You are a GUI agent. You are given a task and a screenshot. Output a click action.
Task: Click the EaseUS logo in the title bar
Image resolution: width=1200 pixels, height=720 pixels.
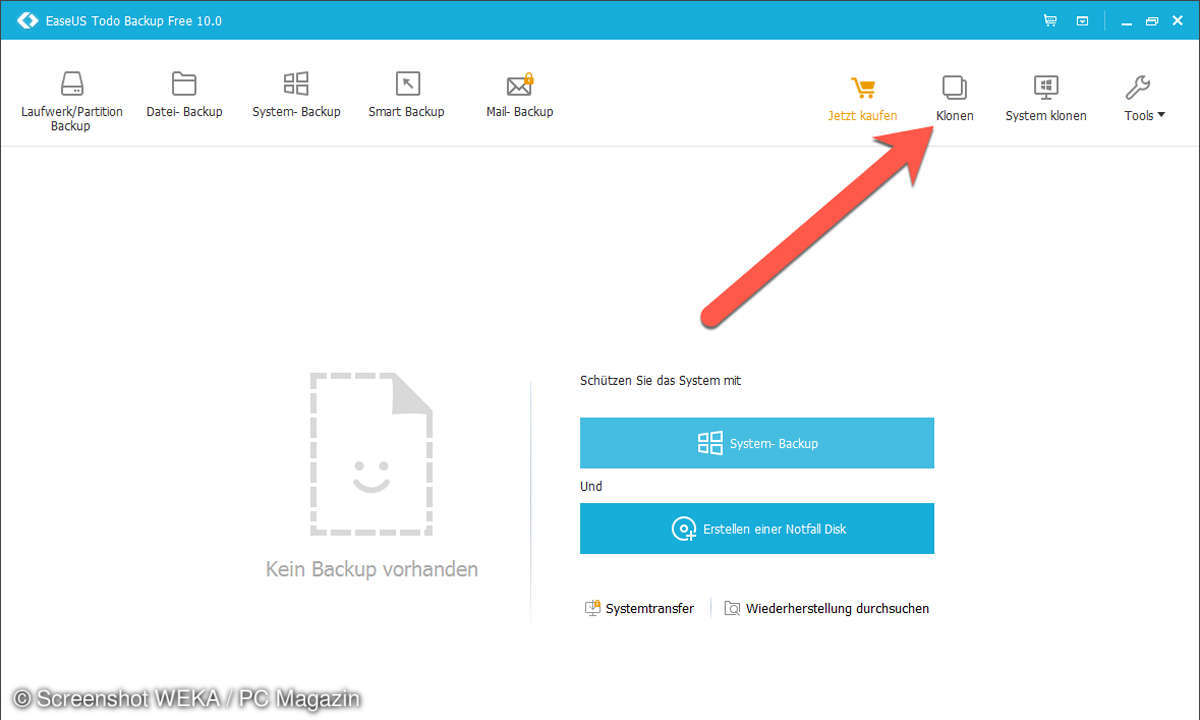(27, 20)
